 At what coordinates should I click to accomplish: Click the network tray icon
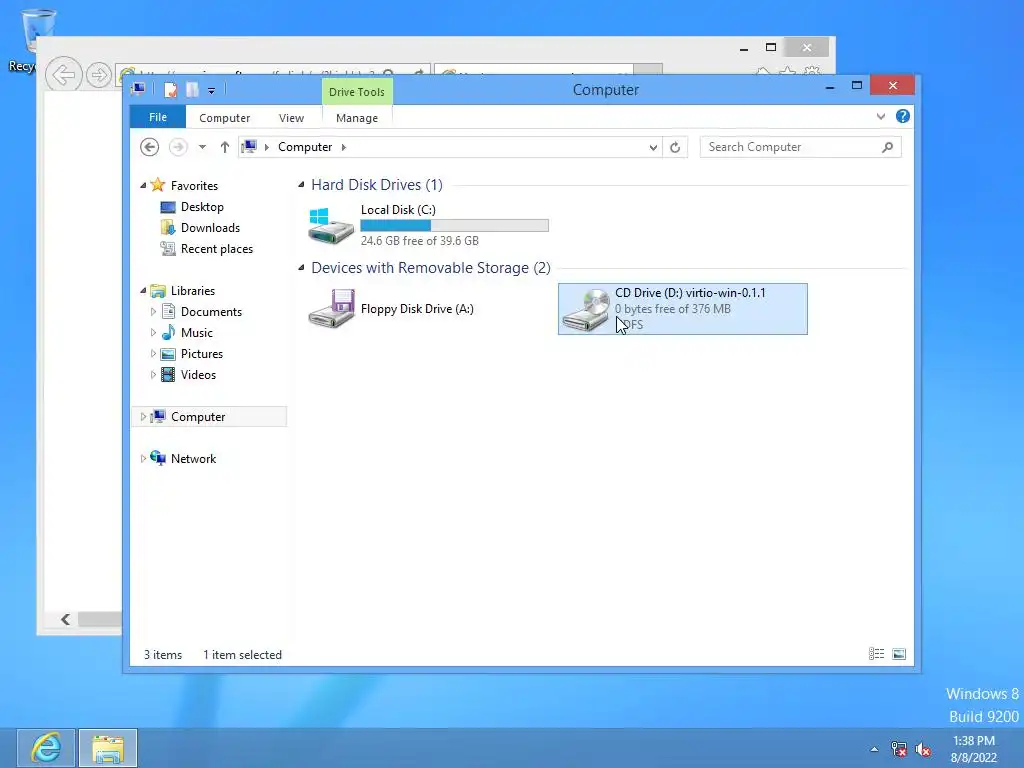tap(899, 749)
